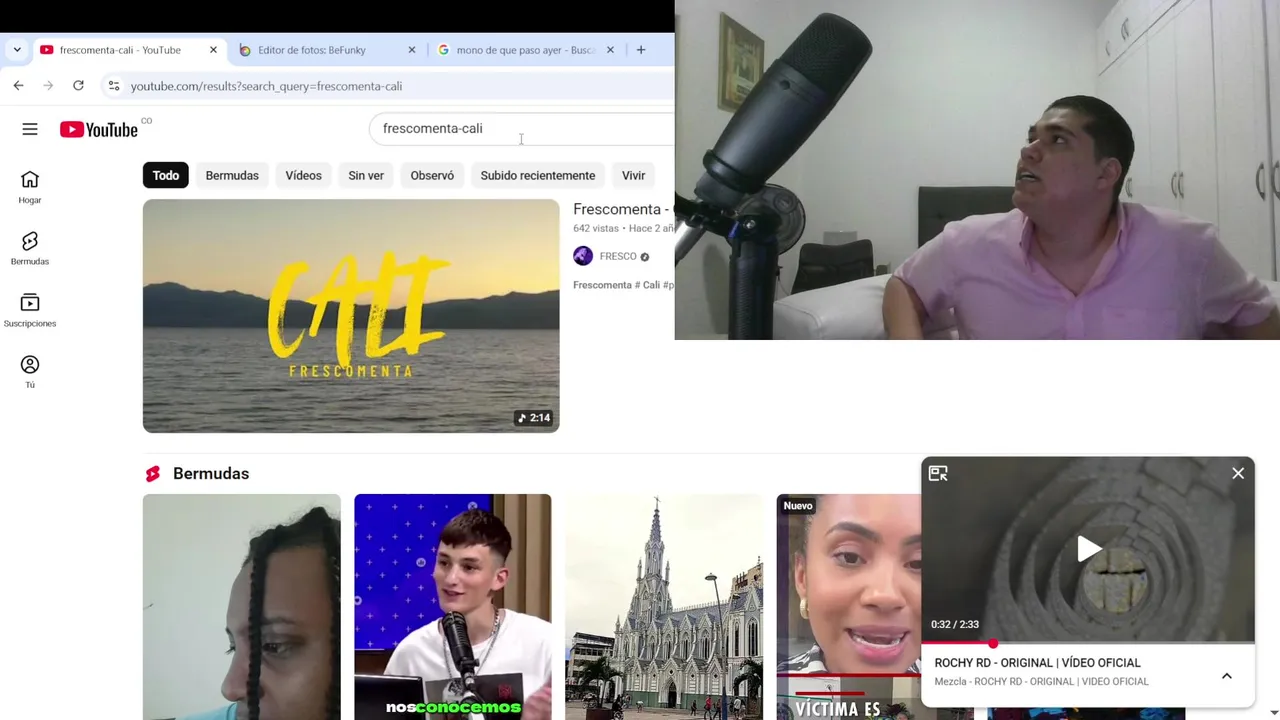Select the Bermudas filter chip
The width and height of the screenshot is (1280, 720).
(232, 175)
